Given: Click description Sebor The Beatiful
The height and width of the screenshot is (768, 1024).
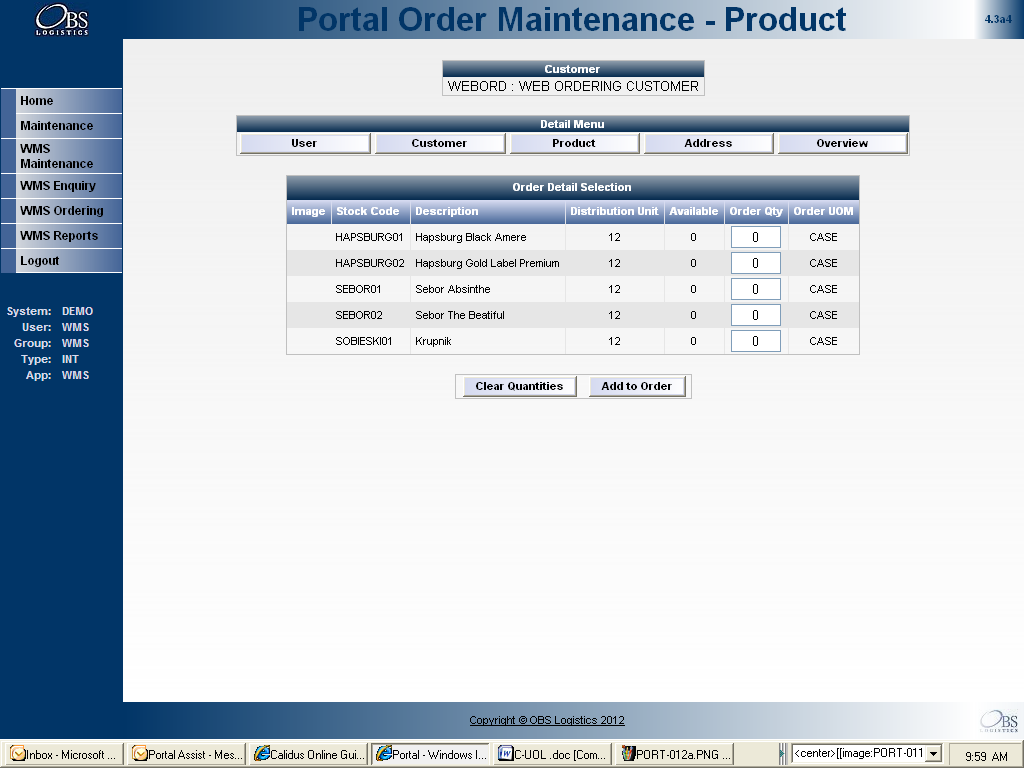Looking at the screenshot, I should [460, 315].
